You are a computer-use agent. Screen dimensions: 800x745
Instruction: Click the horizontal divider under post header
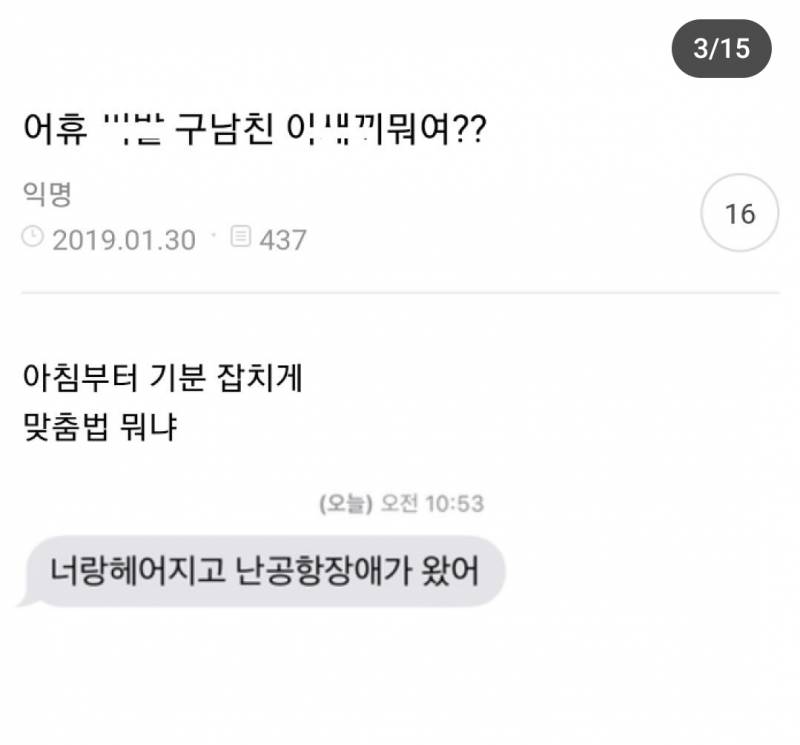[x=400, y=293]
